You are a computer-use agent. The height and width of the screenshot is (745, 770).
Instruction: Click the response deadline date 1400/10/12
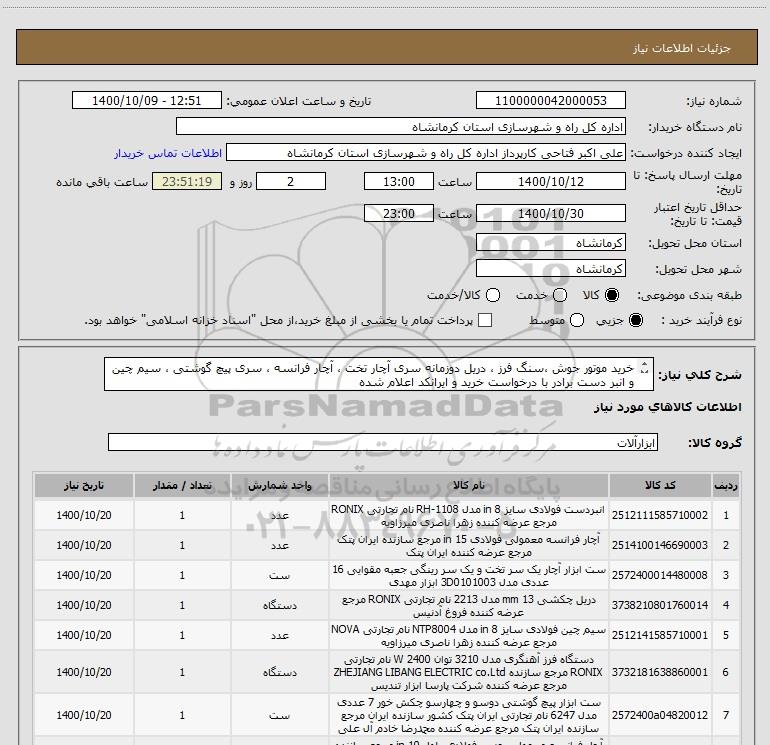(550, 182)
